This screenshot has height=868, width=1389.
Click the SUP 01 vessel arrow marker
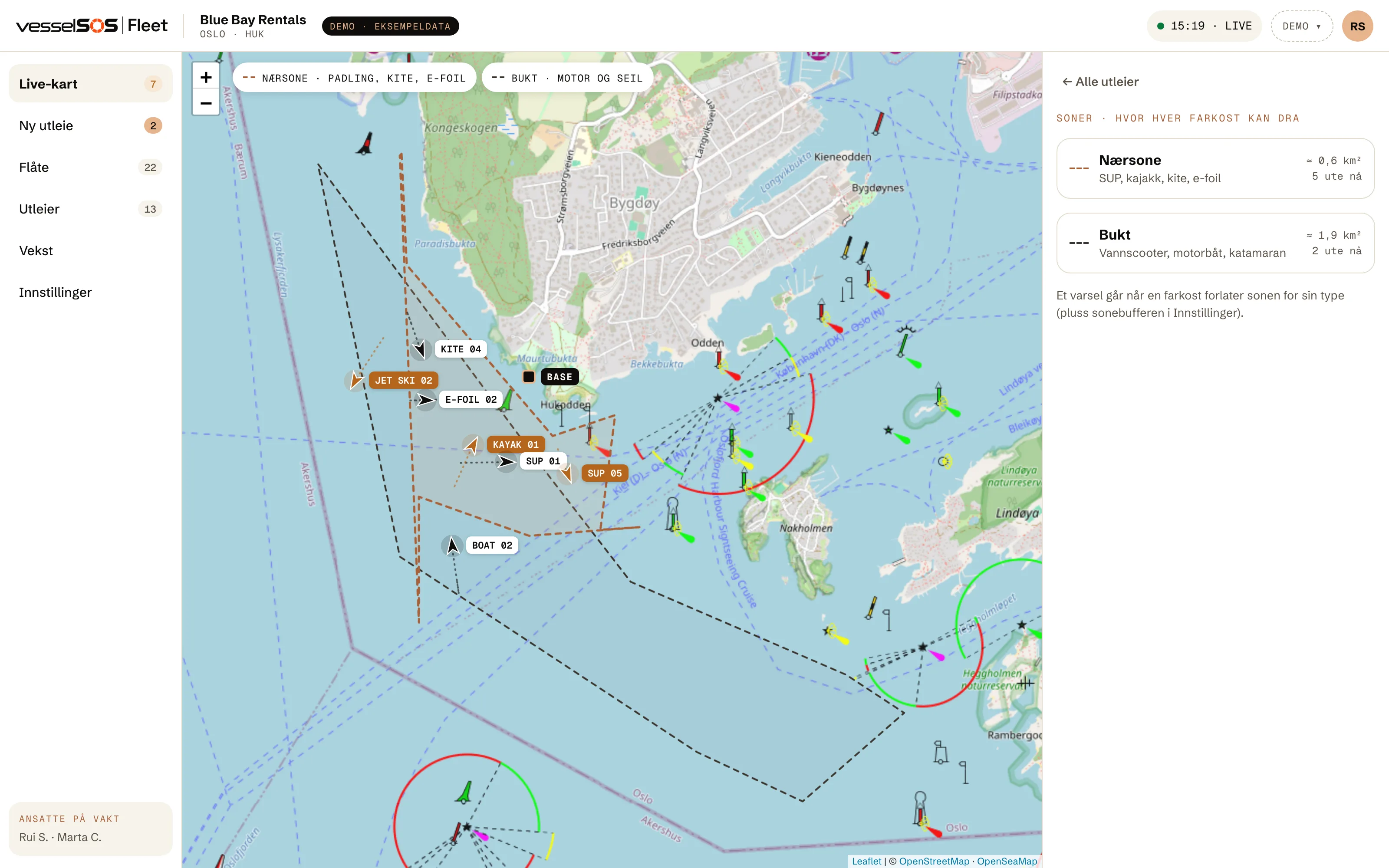pyautogui.click(x=506, y=461)
